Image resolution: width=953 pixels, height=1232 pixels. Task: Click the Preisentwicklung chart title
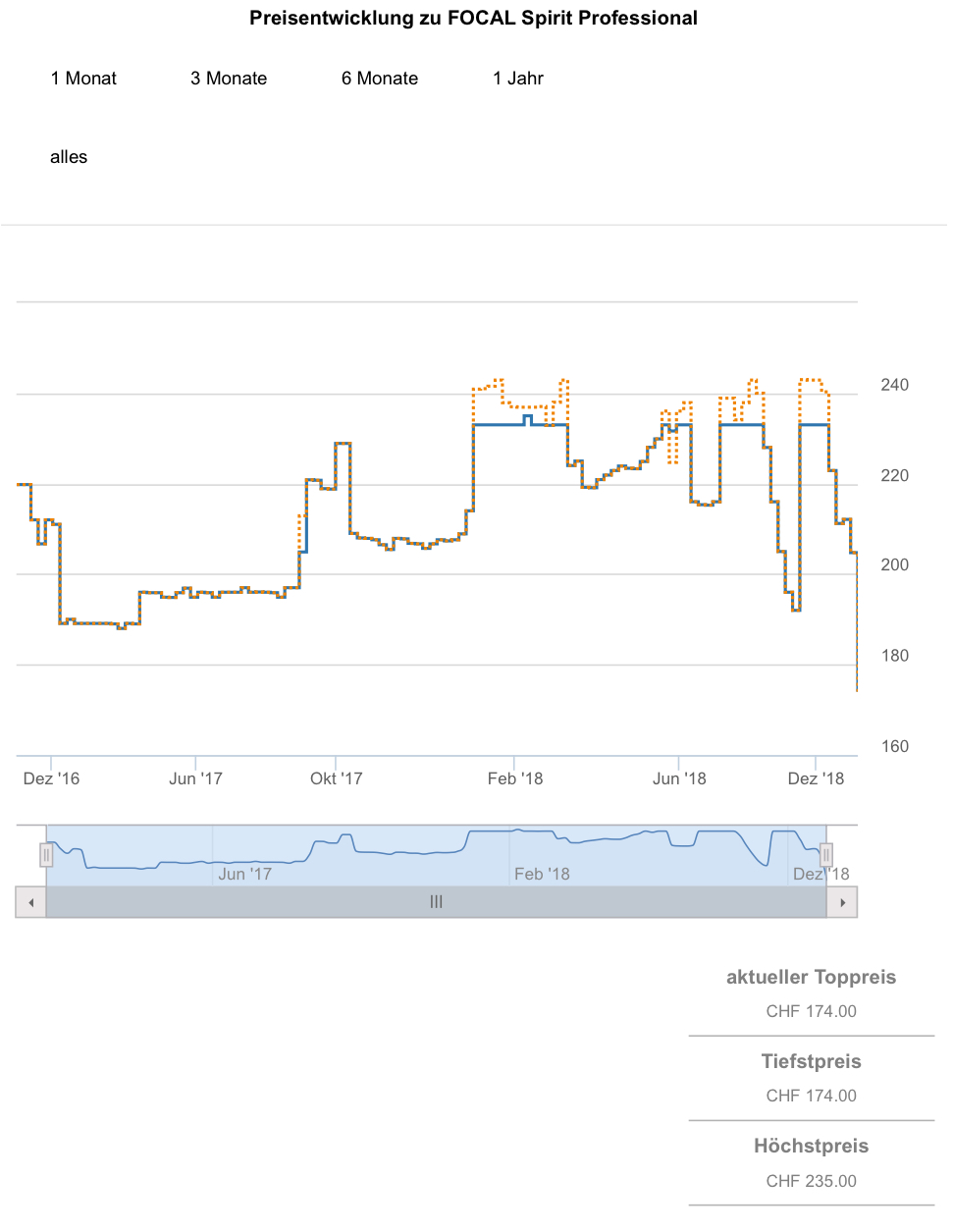click(473, 18)
